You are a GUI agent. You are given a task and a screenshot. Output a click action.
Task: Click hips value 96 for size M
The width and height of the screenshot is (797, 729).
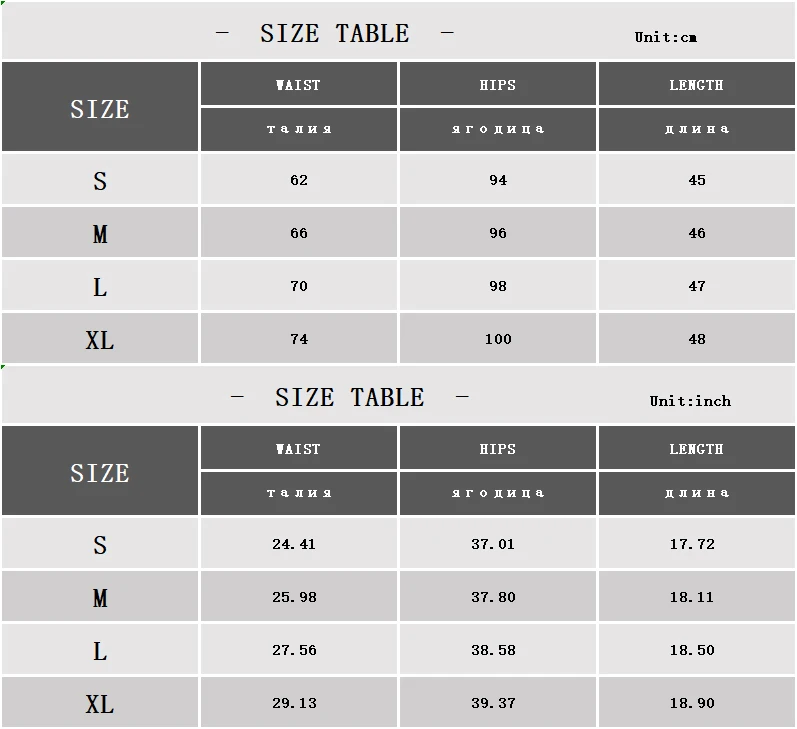(498, 233)
